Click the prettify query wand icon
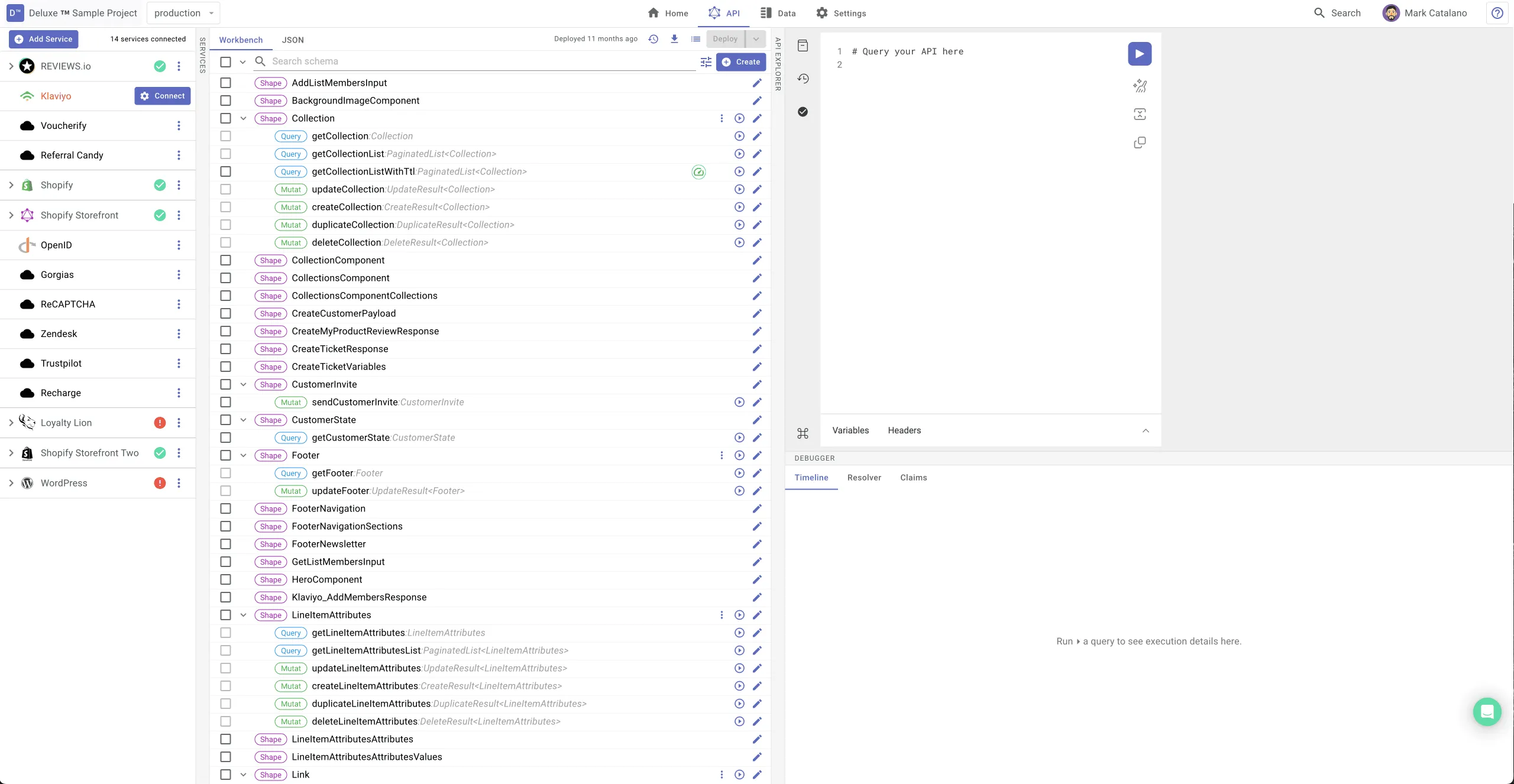This screenshot has width=1514, height=784. 1140,86
